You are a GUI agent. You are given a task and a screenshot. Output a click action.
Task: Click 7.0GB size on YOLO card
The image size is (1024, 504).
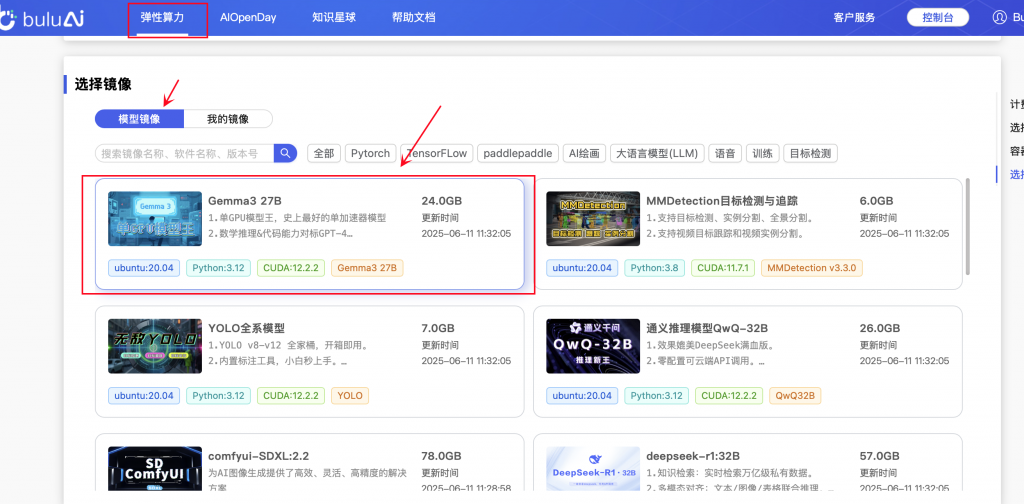[438, 328]
